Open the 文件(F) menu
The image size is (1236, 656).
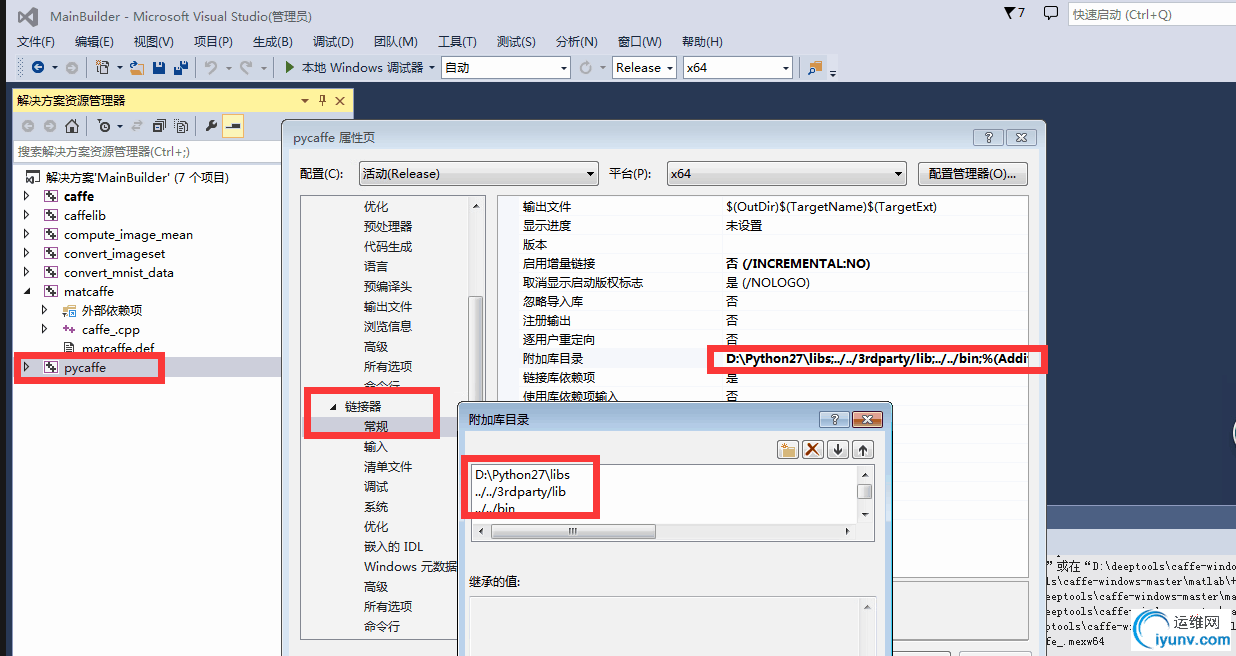pyautogui.click(x=36, y=41)
